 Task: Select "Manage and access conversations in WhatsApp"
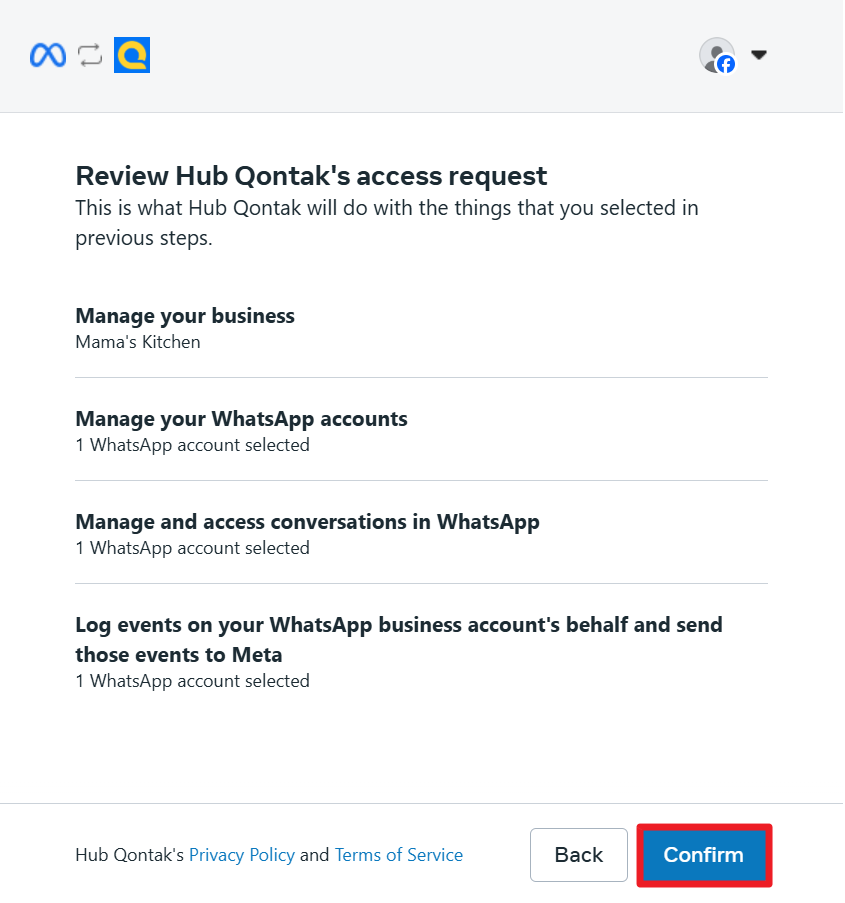coord(307,522)
